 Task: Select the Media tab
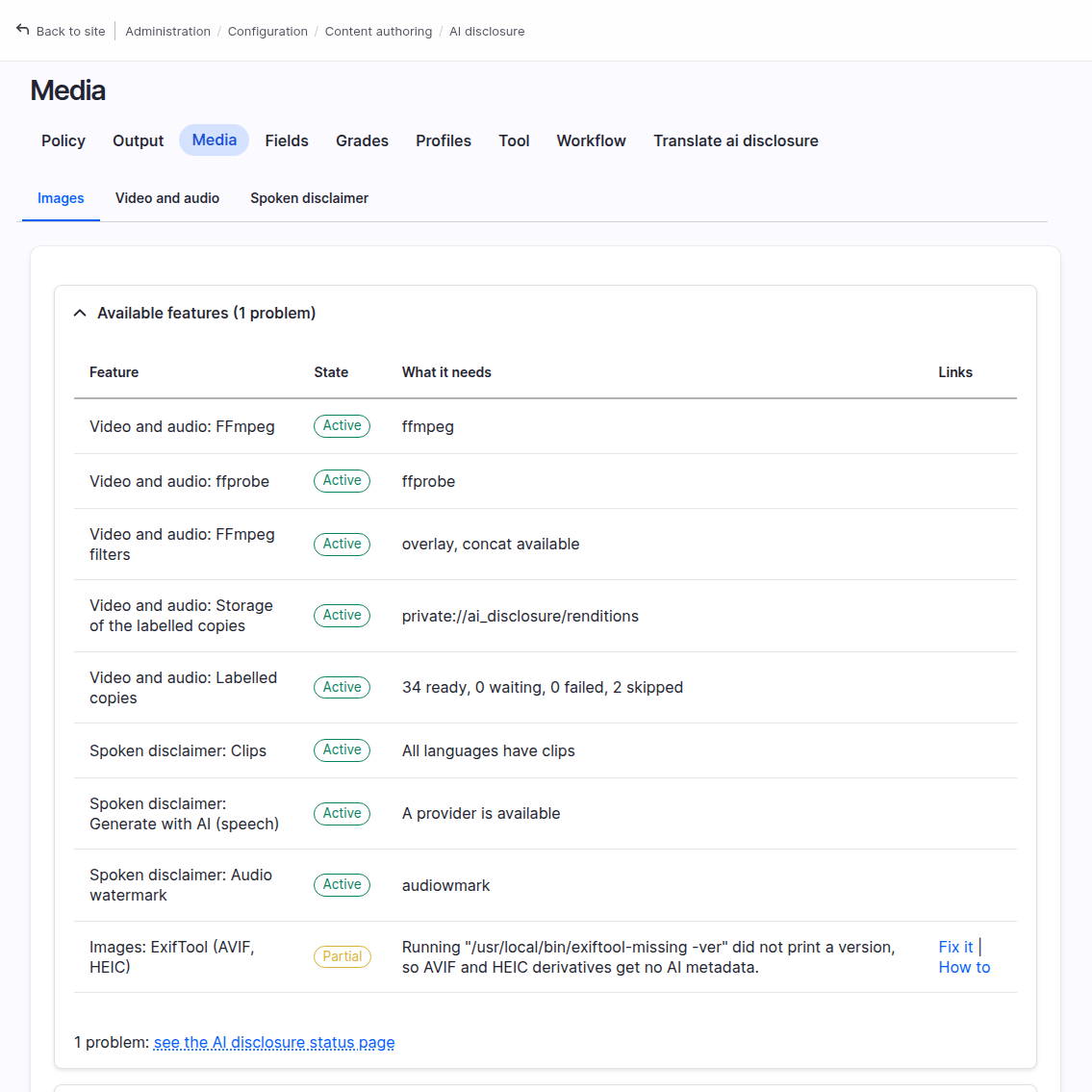[x=215, y=140]
